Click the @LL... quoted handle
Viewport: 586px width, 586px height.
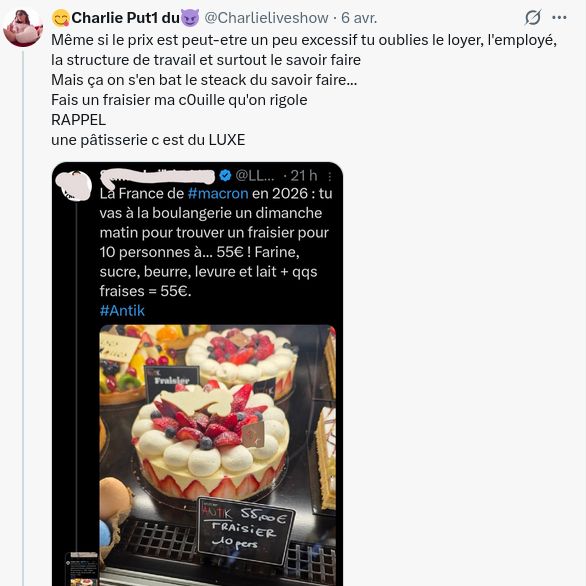[x=255, y=175]
